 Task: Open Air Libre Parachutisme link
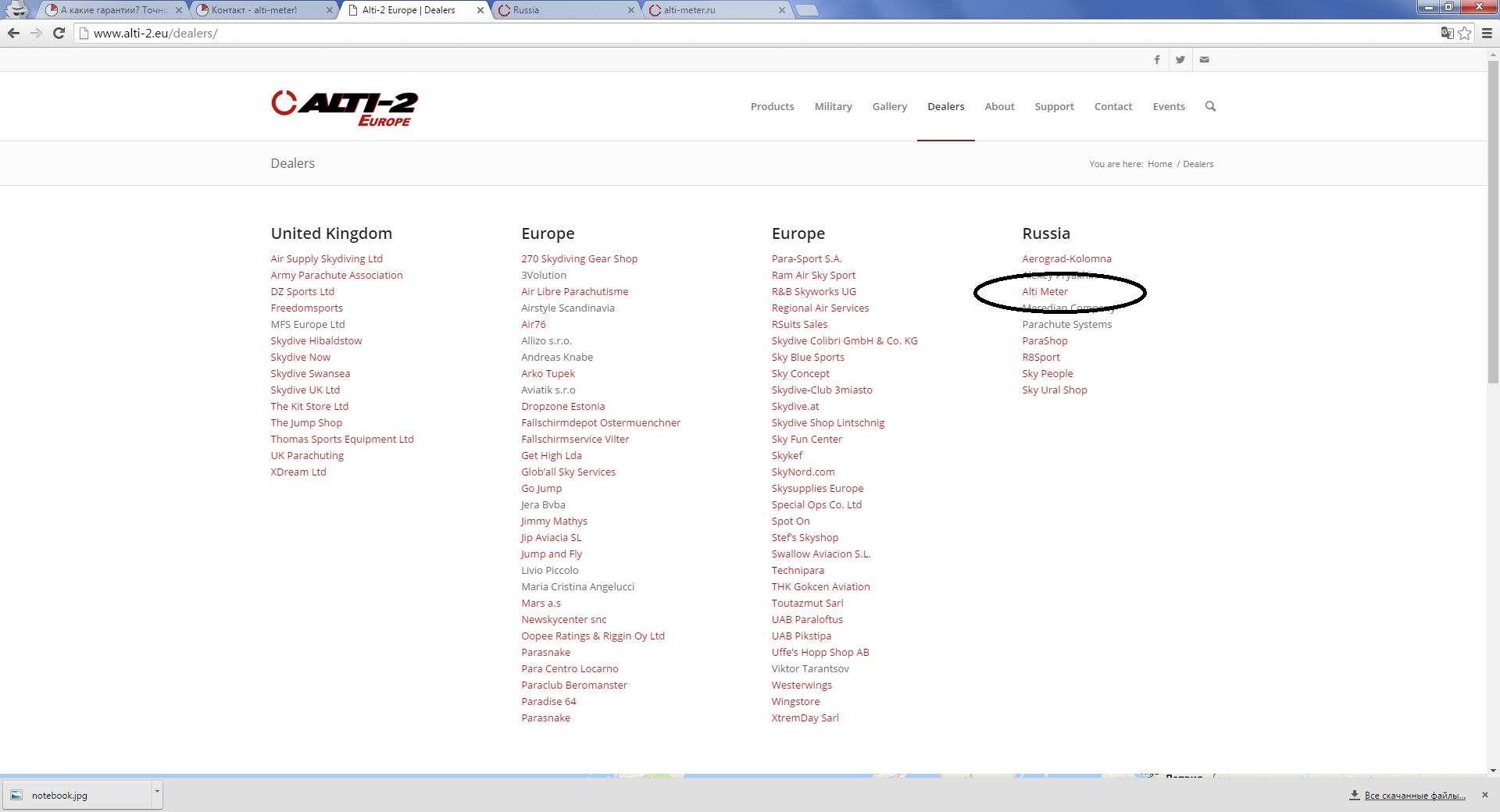[574, 291]
